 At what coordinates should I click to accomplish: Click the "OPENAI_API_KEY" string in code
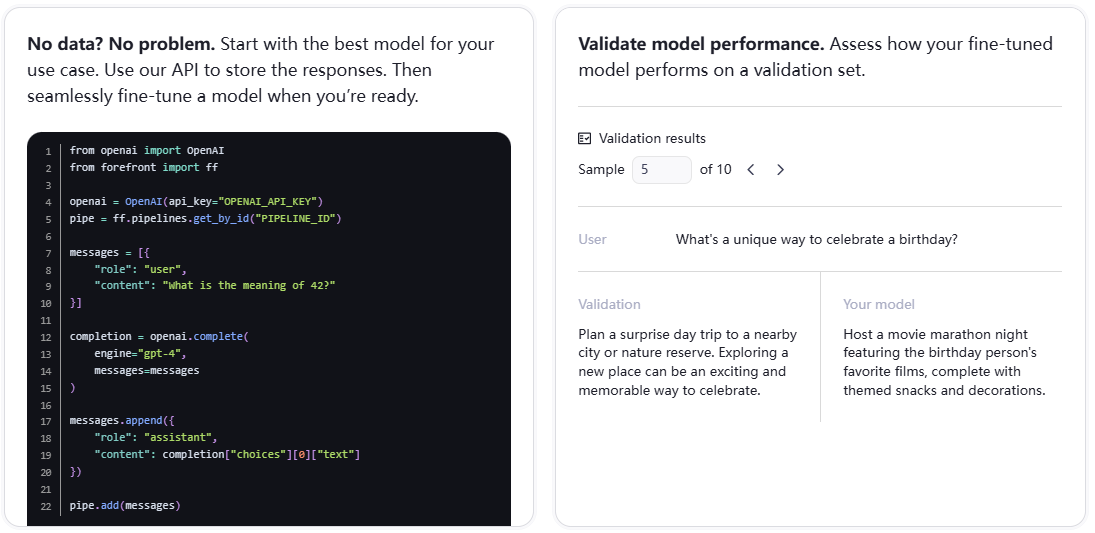[x=269, y=201]
